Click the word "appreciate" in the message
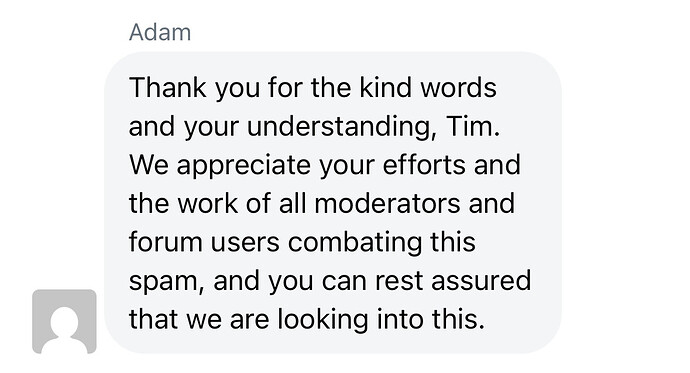The width and height of the screenshot is (690, 373). click(x=244, y=166)
